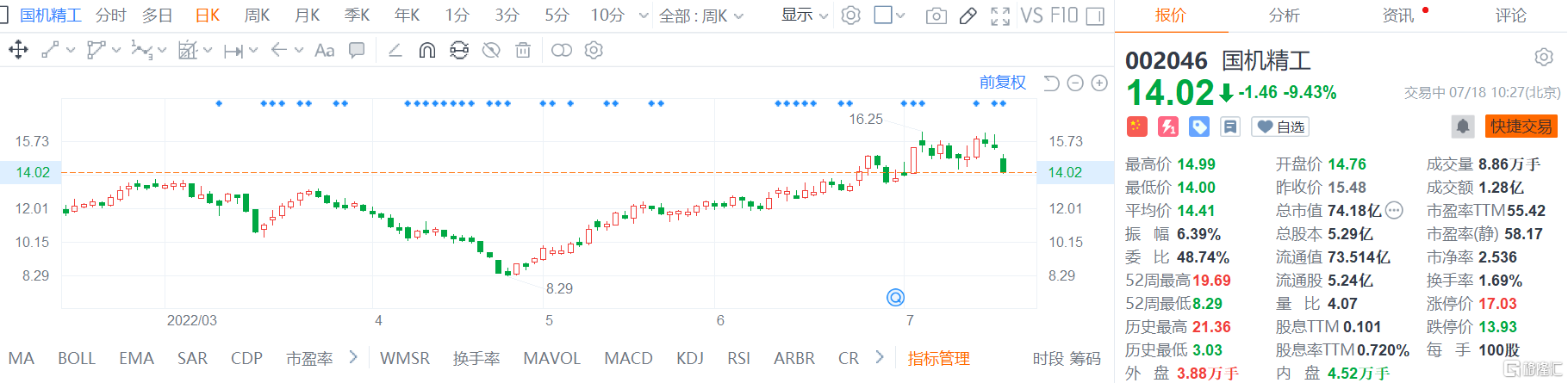The image size is (1568, 383).
Task: Toggle price alert bell icon
Action: click(1463, 127)
